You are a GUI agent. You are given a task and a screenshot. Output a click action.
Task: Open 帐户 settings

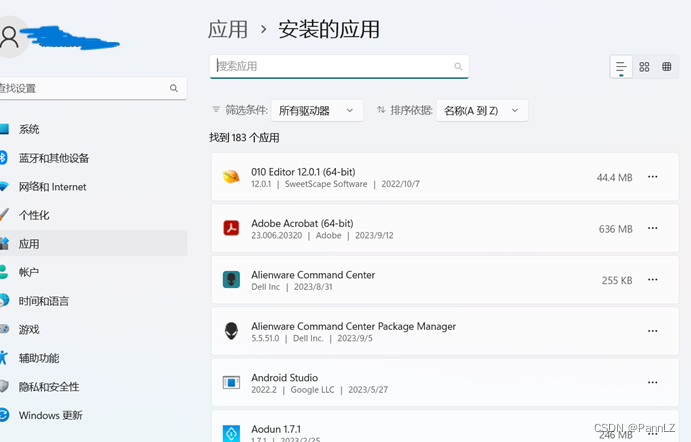(x=93, y=272)
